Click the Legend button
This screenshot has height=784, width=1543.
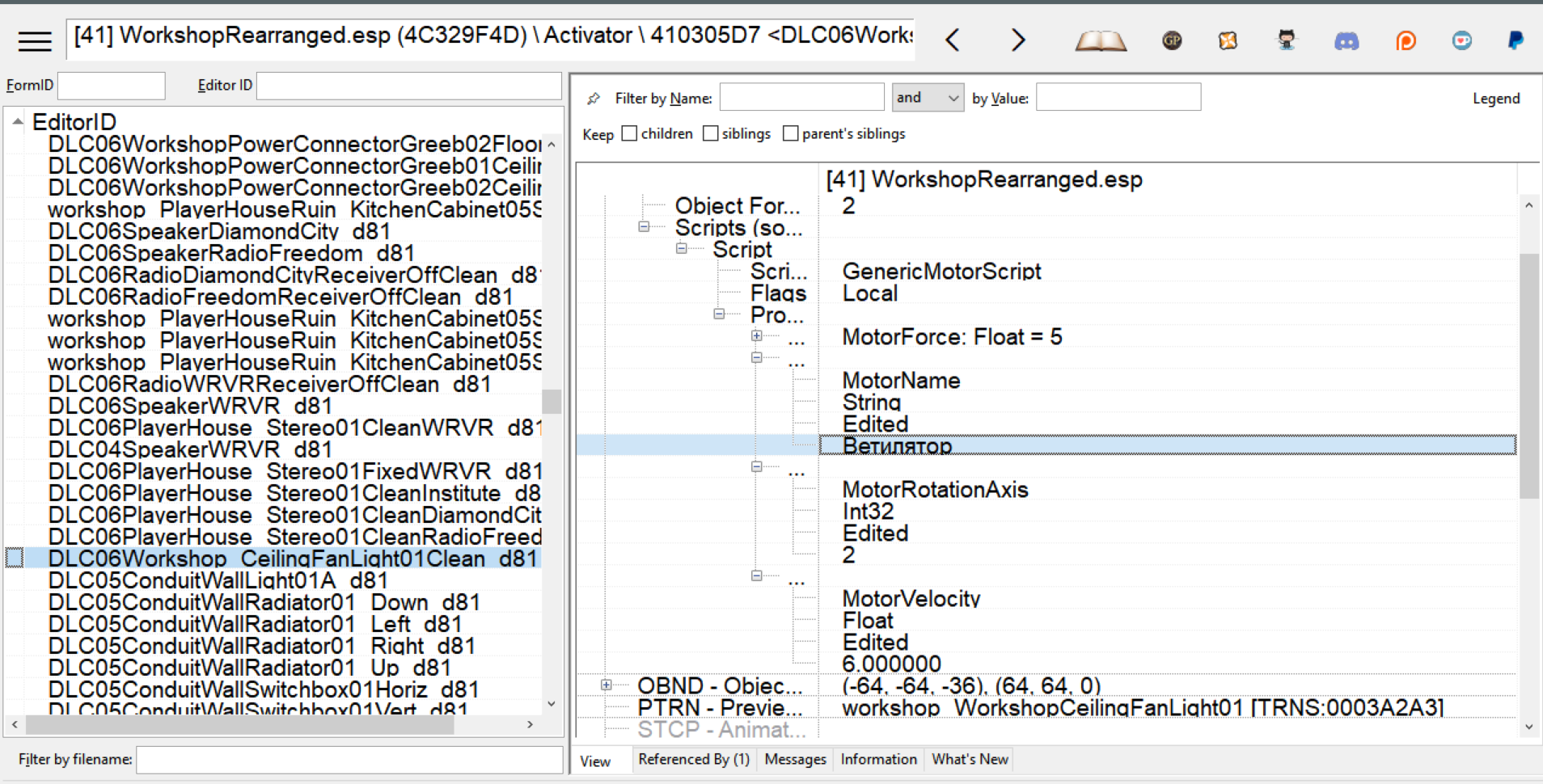point(1495,98)
